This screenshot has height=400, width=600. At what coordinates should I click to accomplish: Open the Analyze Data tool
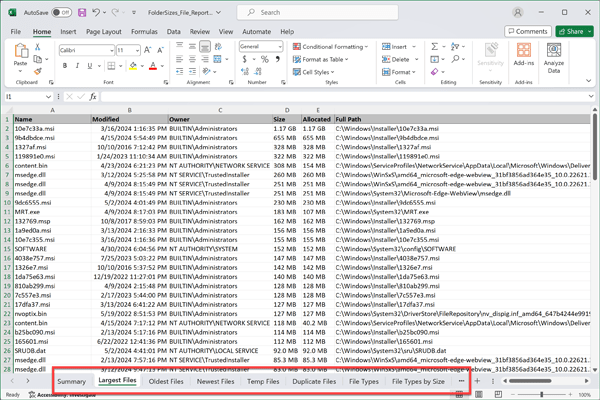click(554, 56)
